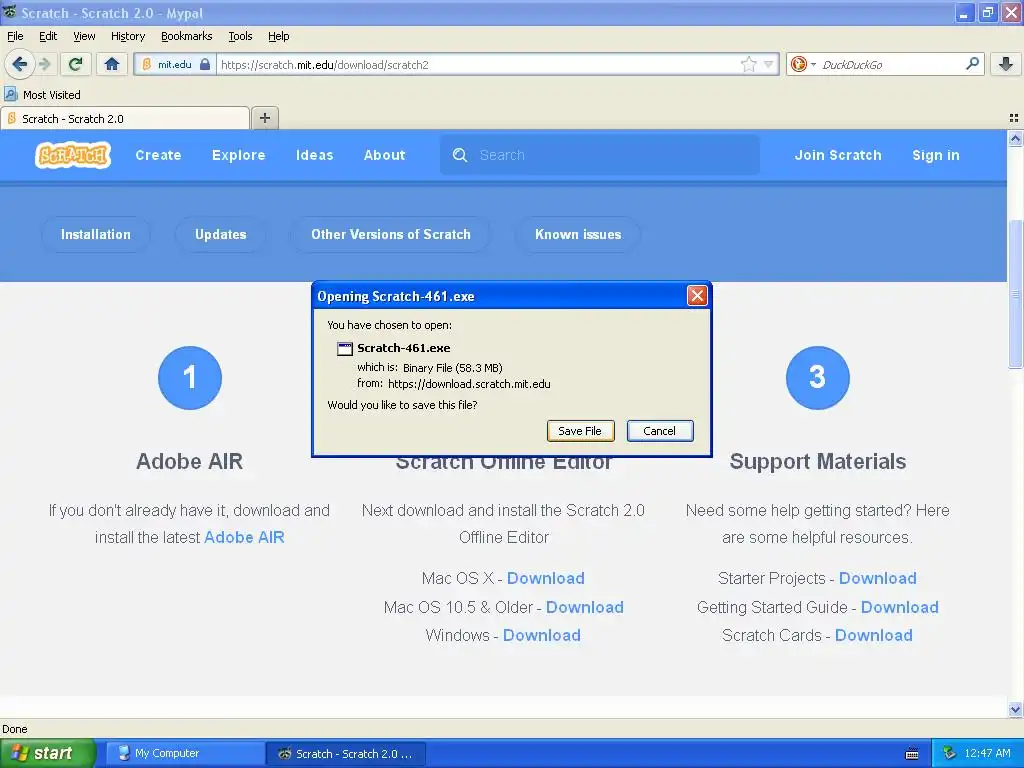
Task: Select the Scratch - Scratch 2.0 tab
Action: point(125,118)
